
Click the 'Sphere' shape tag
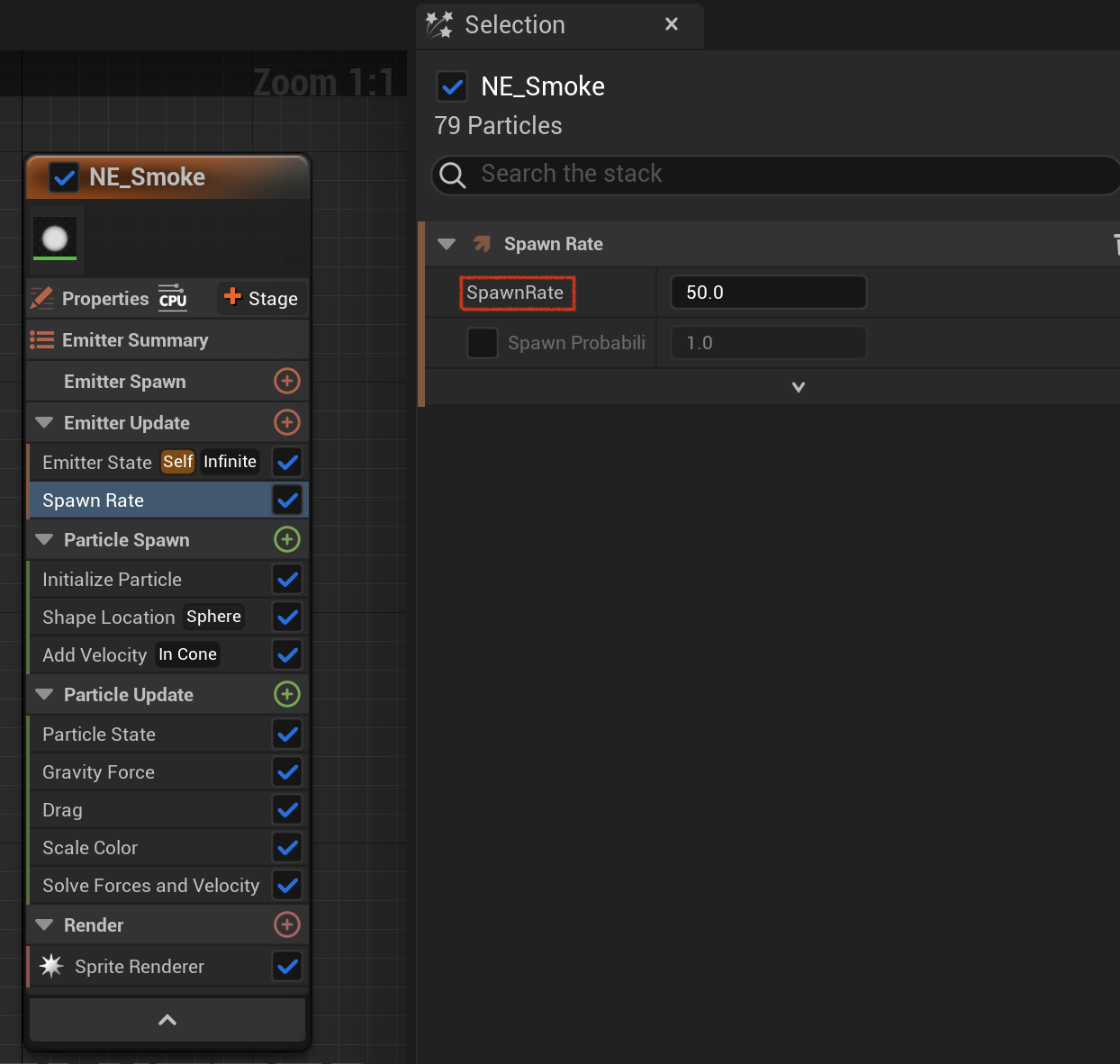[x=213, y=617]
